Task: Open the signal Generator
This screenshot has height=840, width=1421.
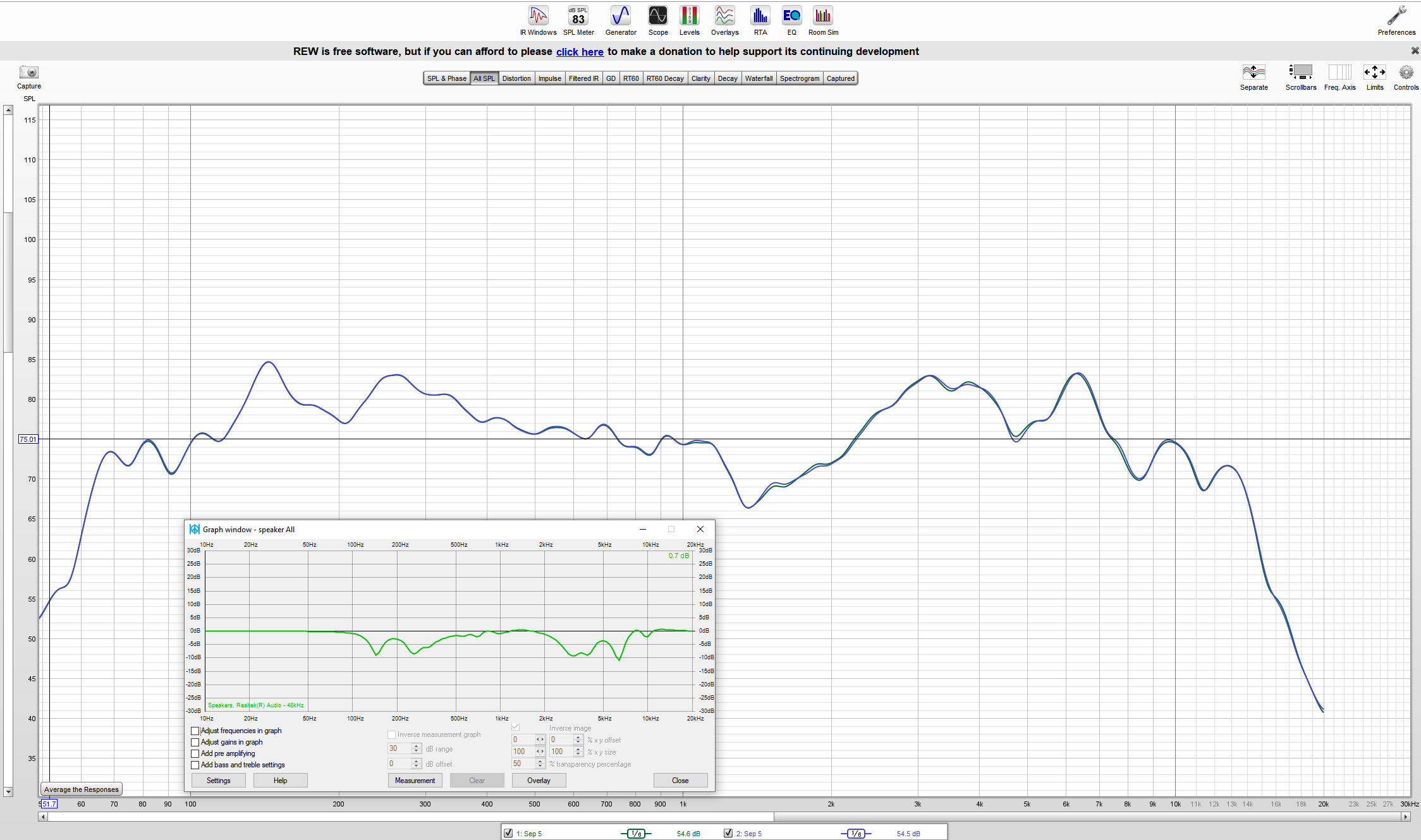Action: click(621, 21)
